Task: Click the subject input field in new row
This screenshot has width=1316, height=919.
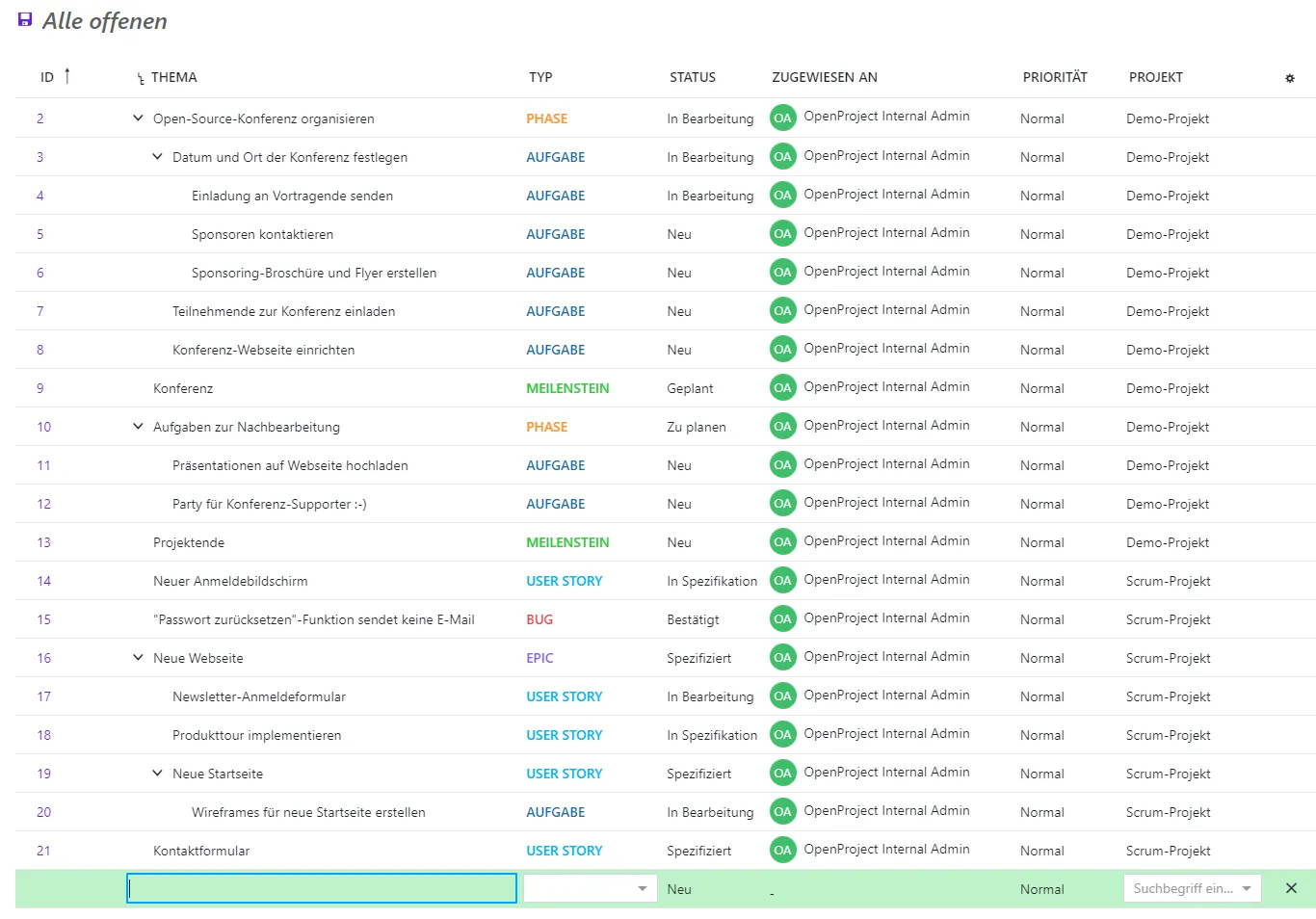Action: 322,888
